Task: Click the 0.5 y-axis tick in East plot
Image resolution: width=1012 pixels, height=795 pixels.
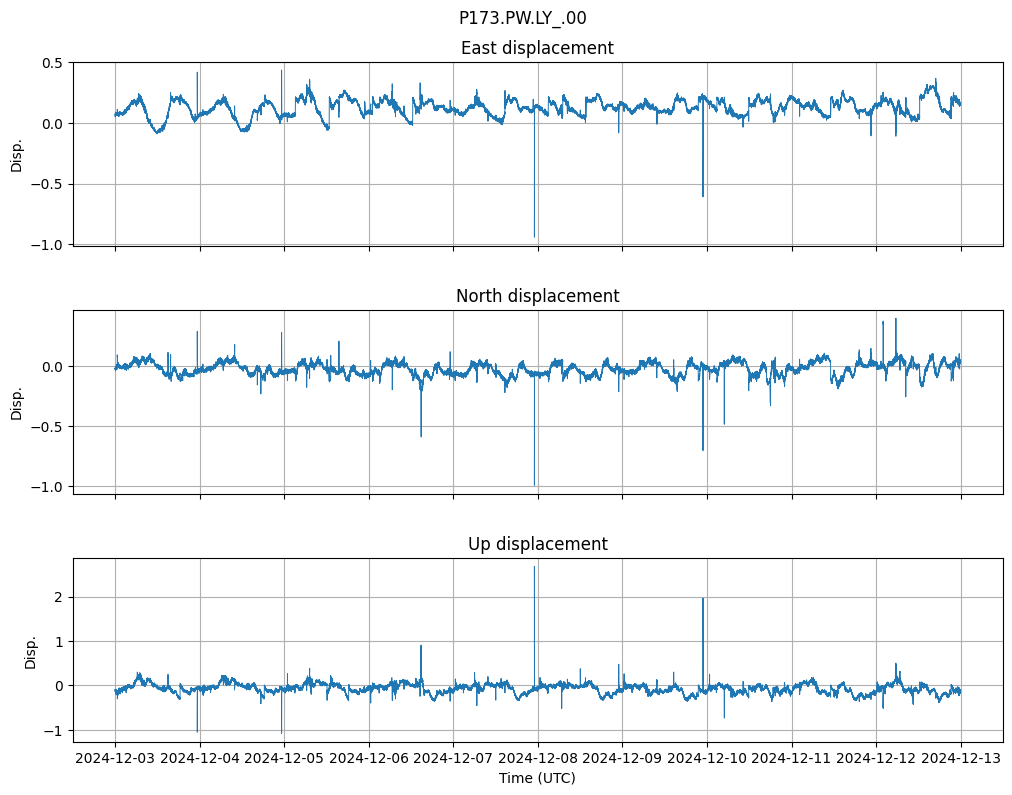Action: [x=51, y=63]
